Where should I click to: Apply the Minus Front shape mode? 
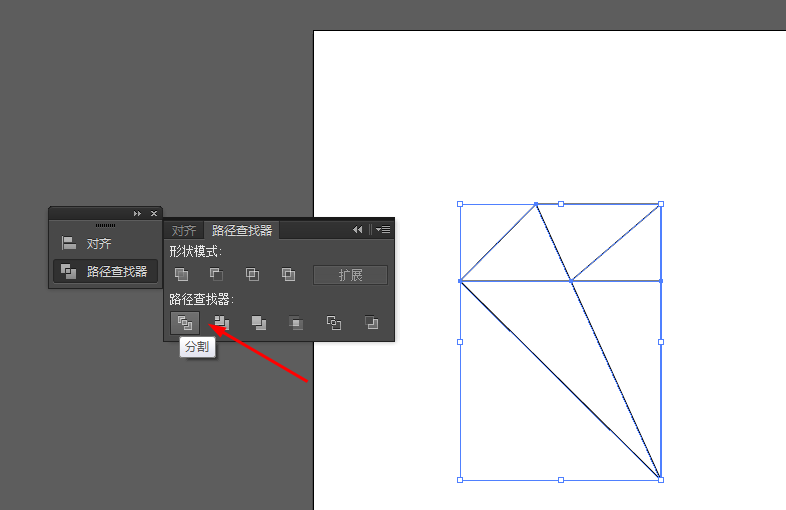[x=217, y=274]
